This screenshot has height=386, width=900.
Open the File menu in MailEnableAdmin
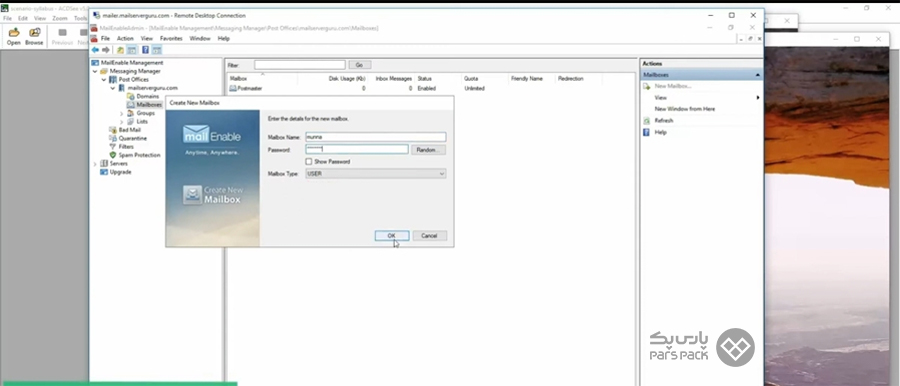coord(106,38)
